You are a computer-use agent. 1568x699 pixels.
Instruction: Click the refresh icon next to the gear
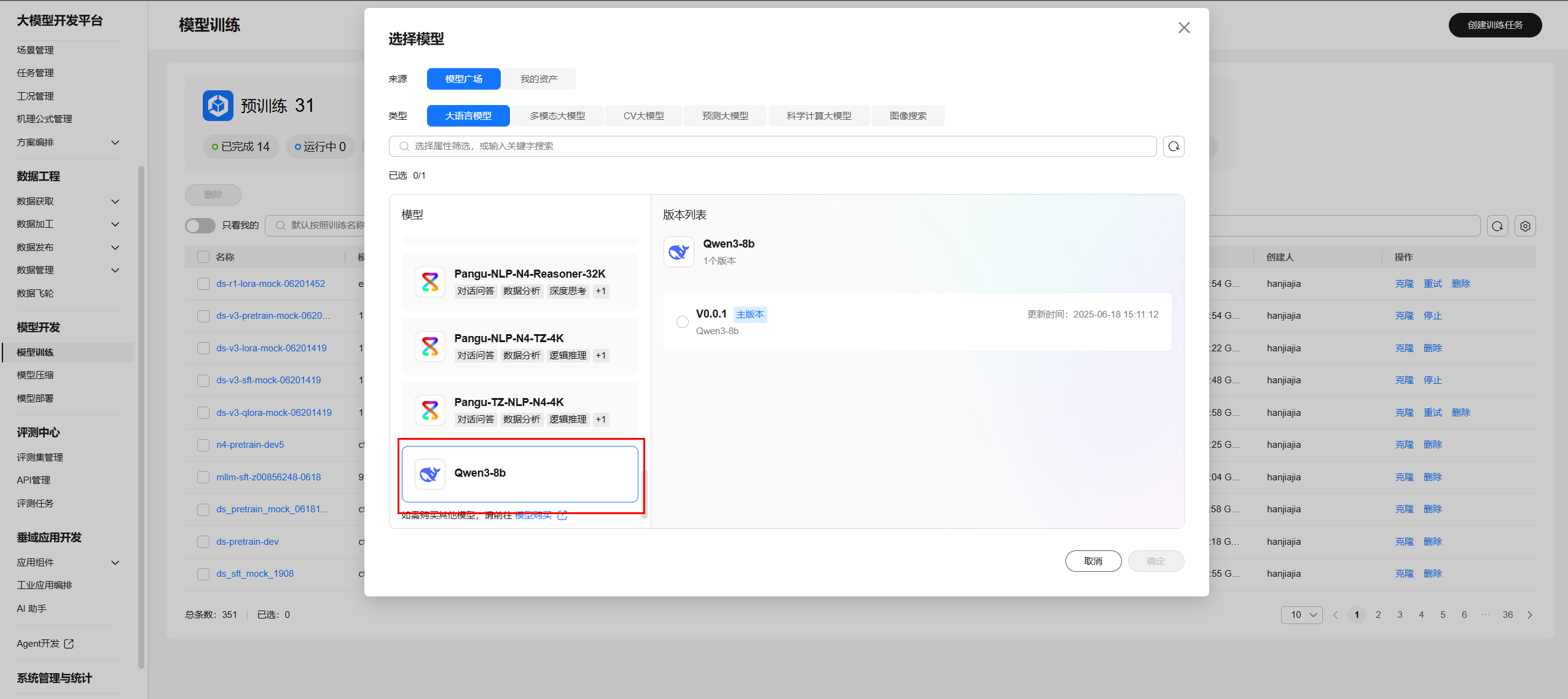coord(1497,226)
